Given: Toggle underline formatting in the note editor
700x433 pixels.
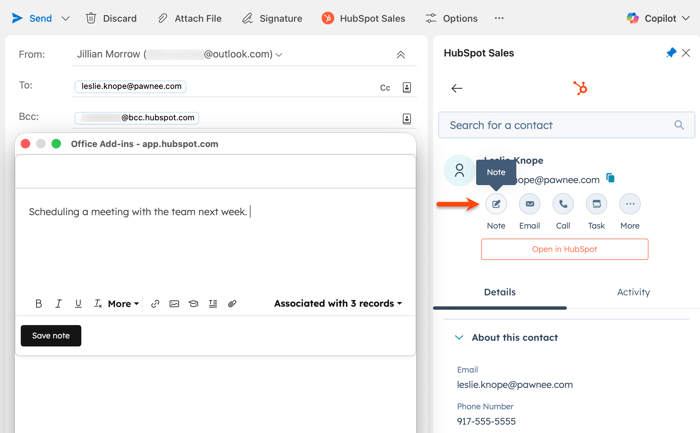Looking at the screenshot, I should tap(78, 304).
